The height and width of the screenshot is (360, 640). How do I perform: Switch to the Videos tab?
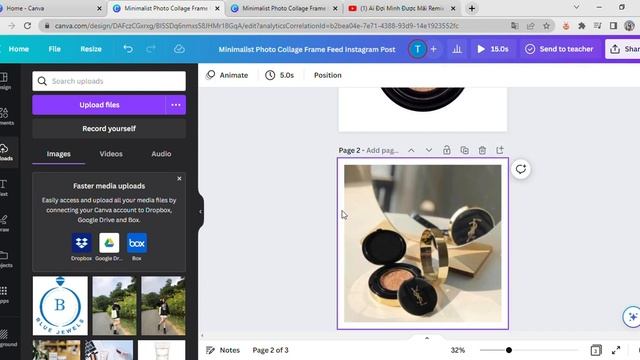tap(111, 154)
